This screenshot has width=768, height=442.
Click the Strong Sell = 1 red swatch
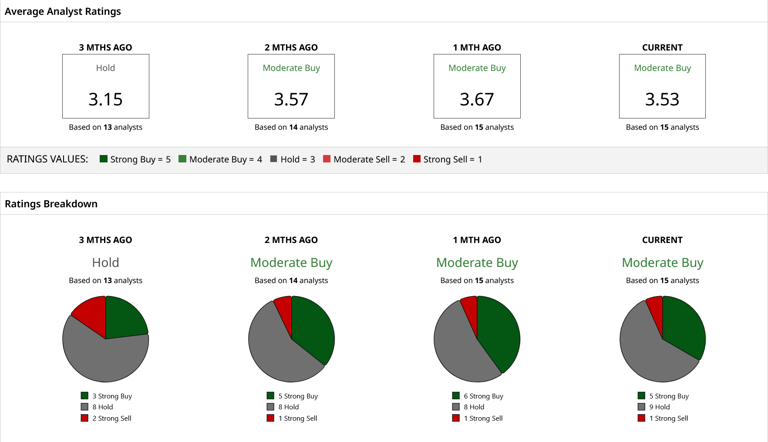[x=417, y=159]
